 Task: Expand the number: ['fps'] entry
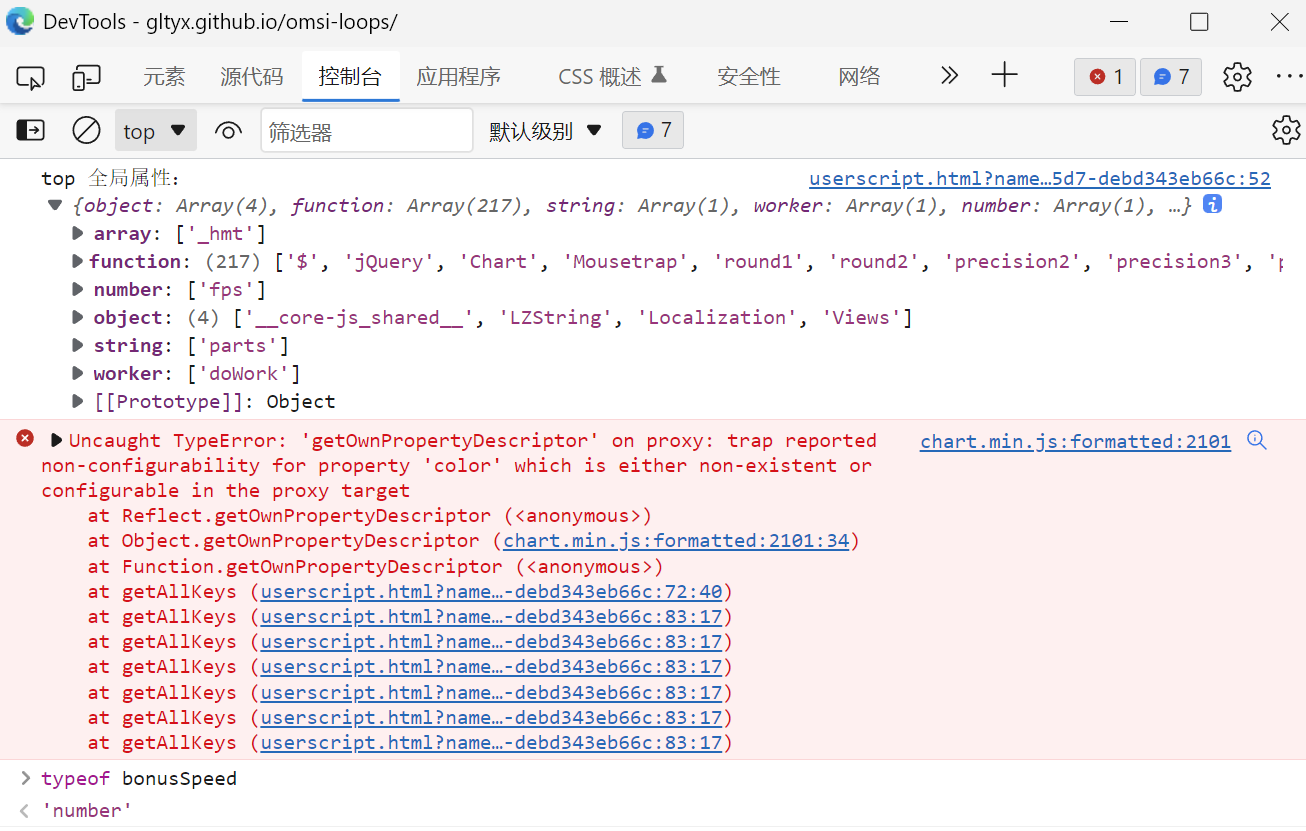[x=78, y=290]
